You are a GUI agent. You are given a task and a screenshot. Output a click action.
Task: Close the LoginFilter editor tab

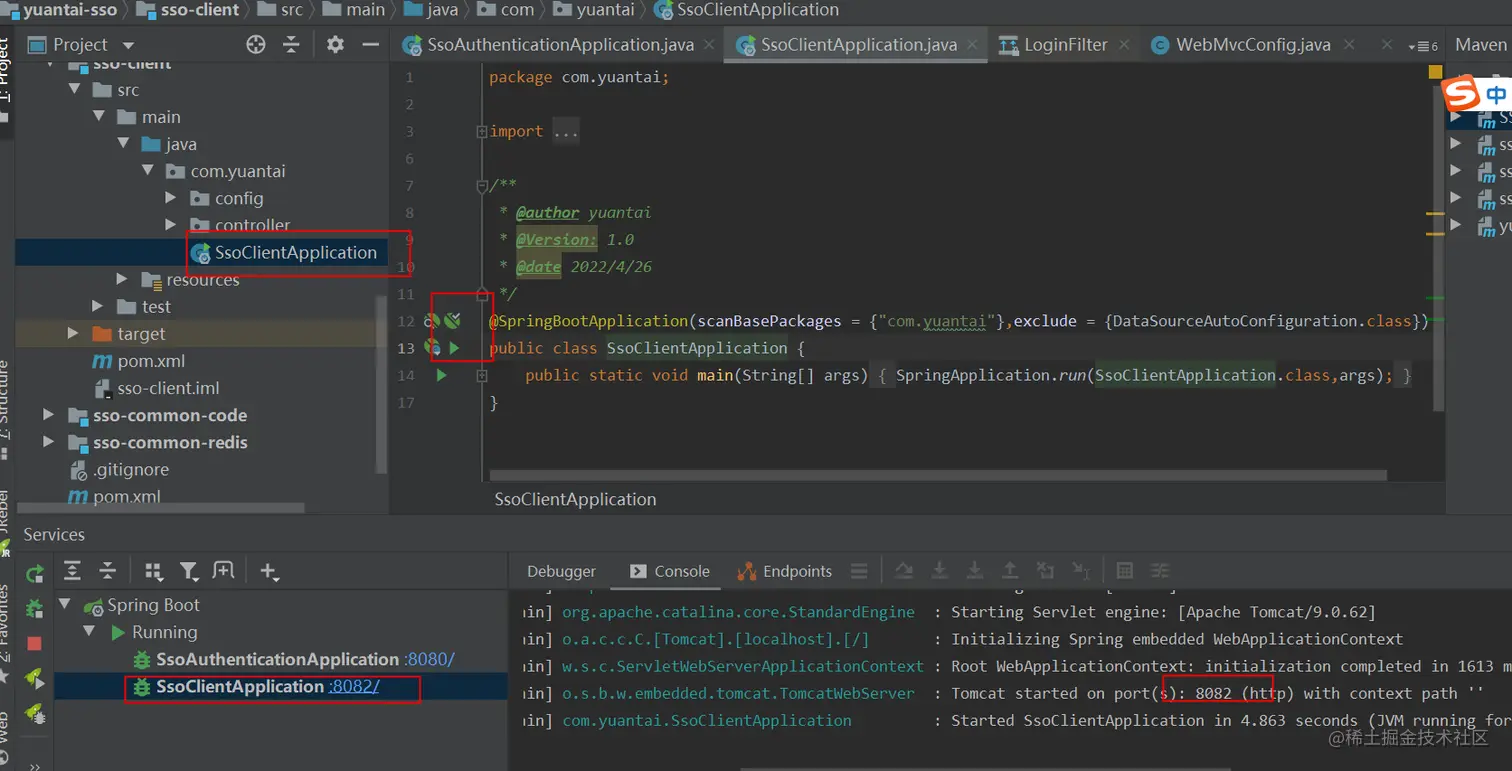pos(1125,45)
